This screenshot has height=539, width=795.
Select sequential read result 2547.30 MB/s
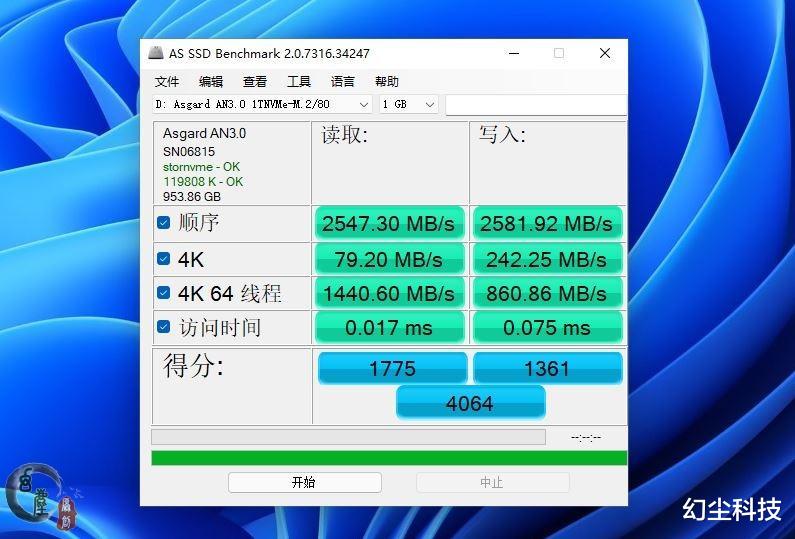point(389,224)
